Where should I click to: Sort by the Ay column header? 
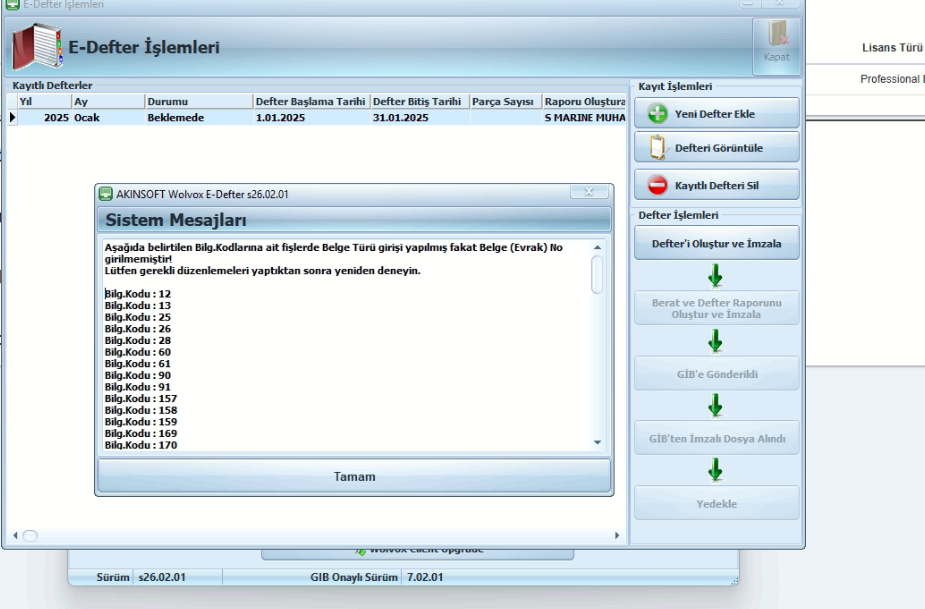click(108, 102)
